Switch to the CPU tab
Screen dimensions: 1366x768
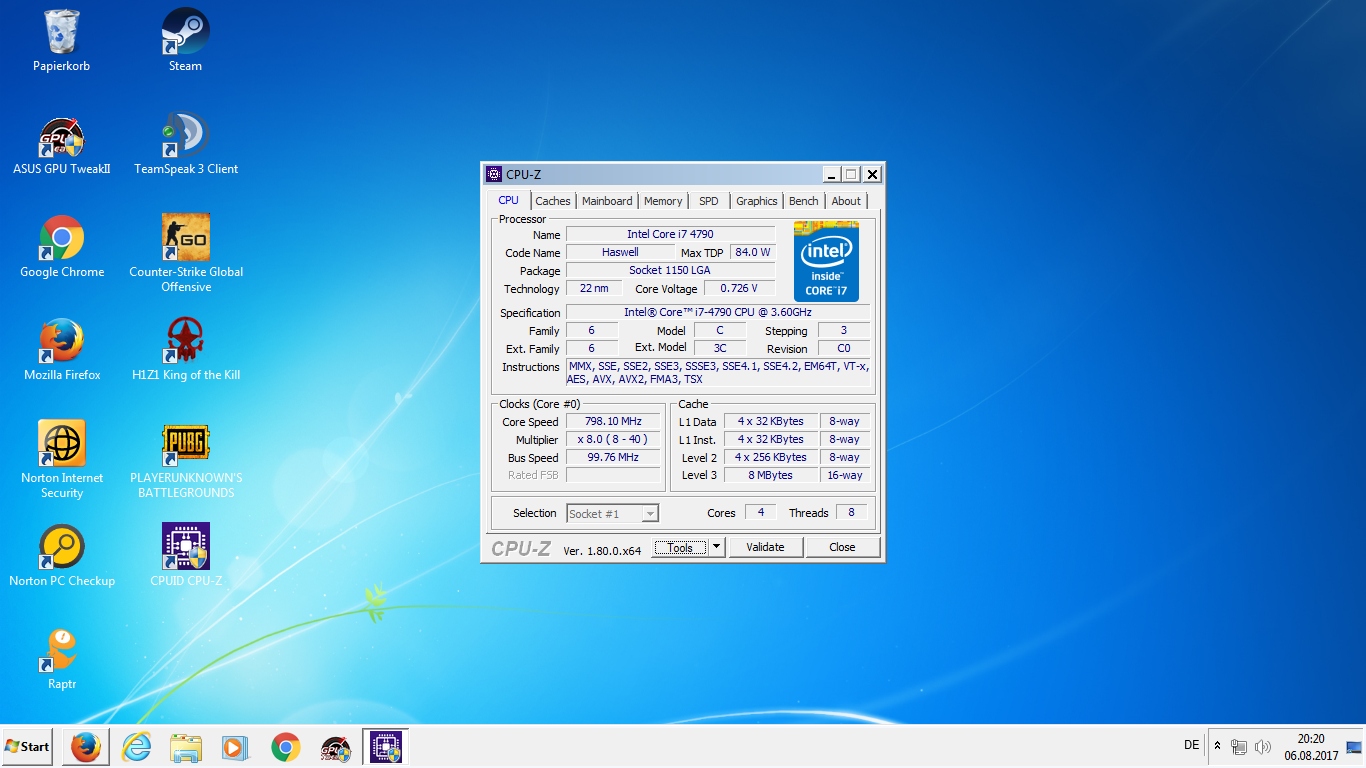click(509, 200)
